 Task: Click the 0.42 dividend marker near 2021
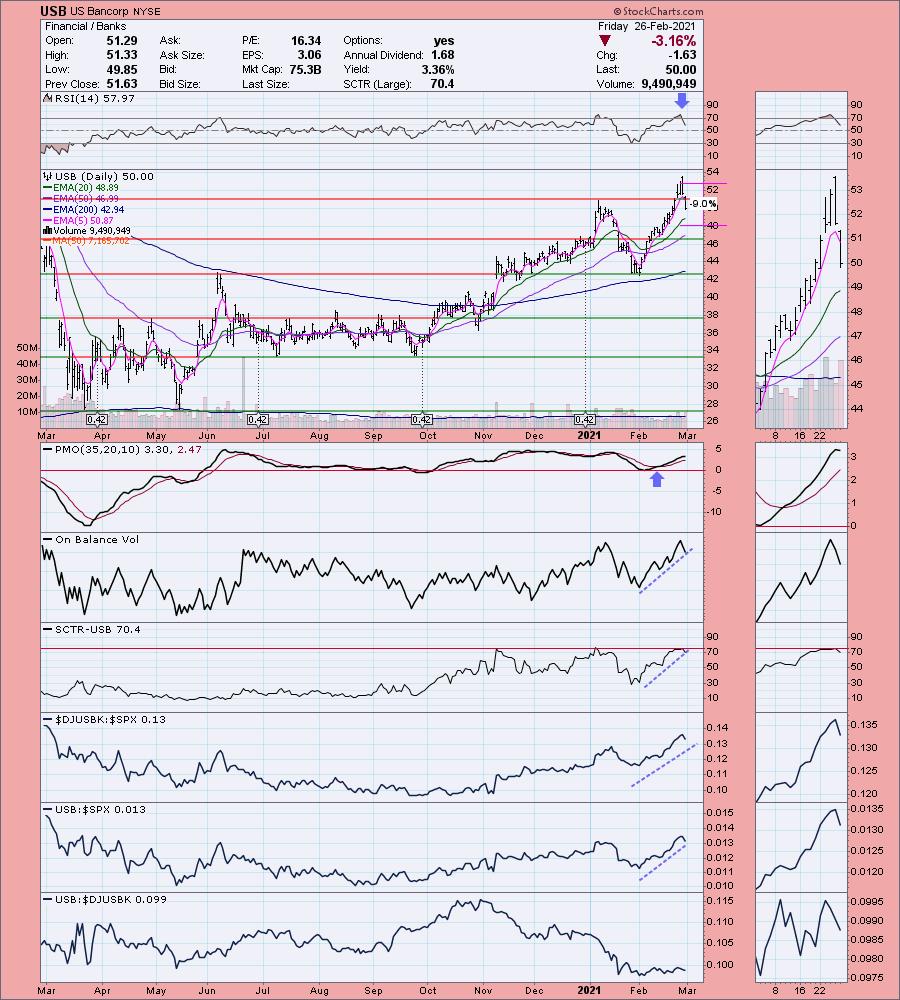click(585, 419)
